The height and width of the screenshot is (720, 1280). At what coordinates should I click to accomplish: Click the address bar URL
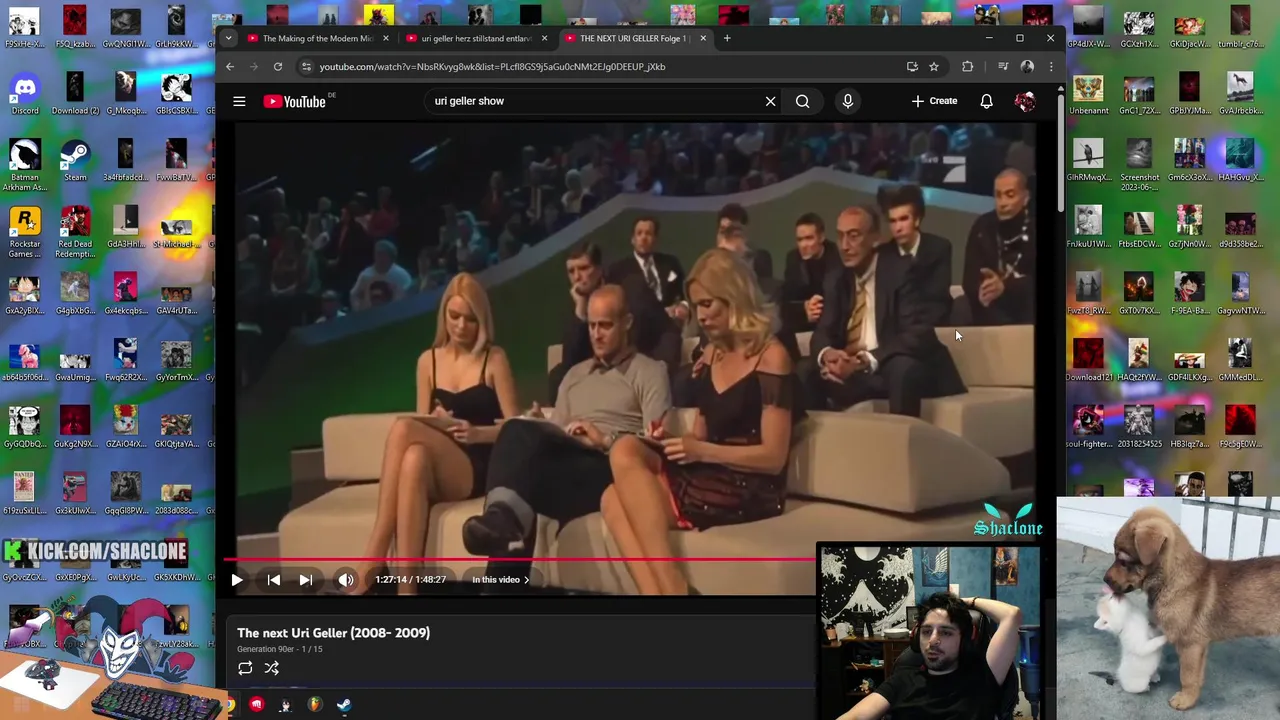492,67
